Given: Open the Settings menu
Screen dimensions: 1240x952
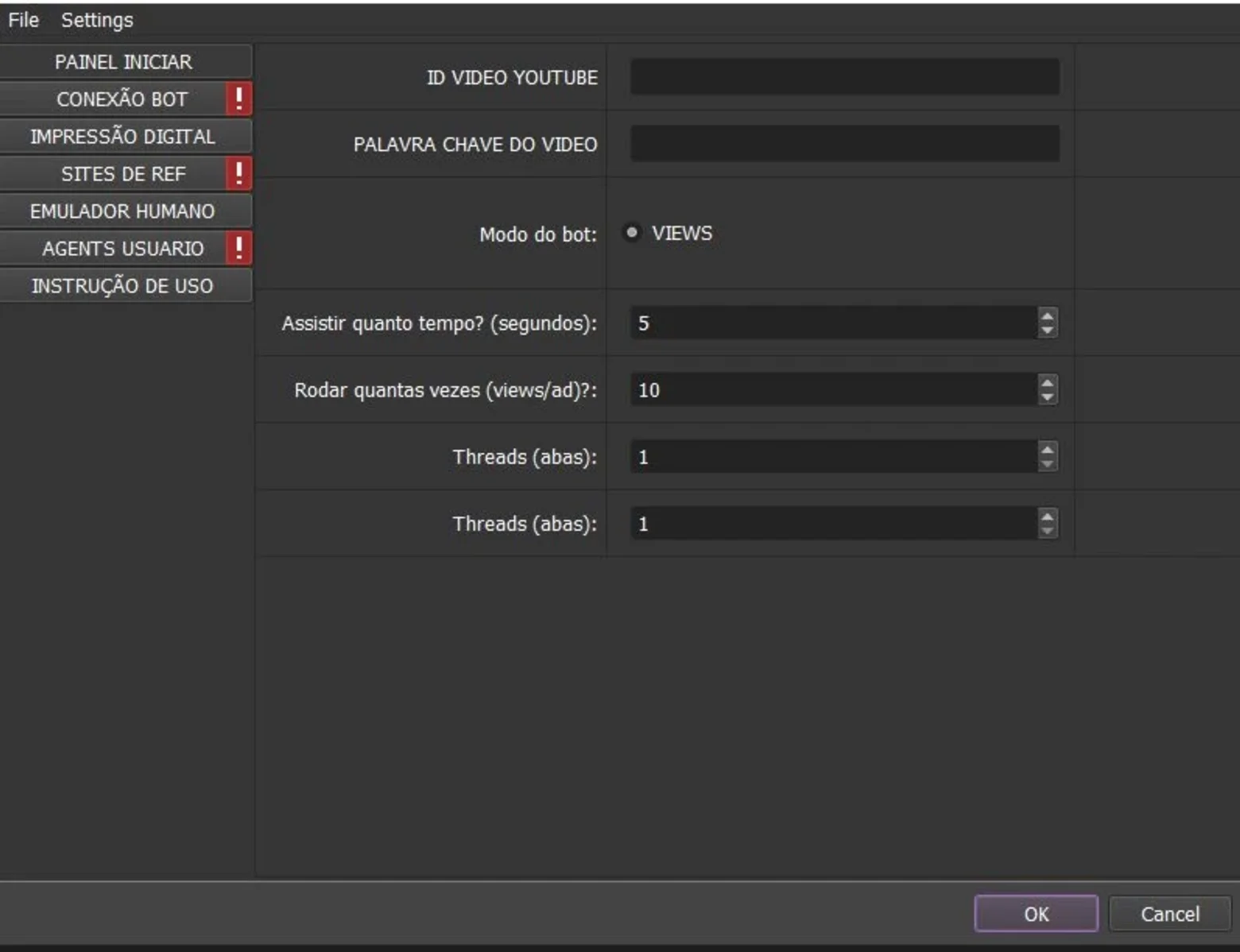Looking at the screenshot, I should point(97,20).
